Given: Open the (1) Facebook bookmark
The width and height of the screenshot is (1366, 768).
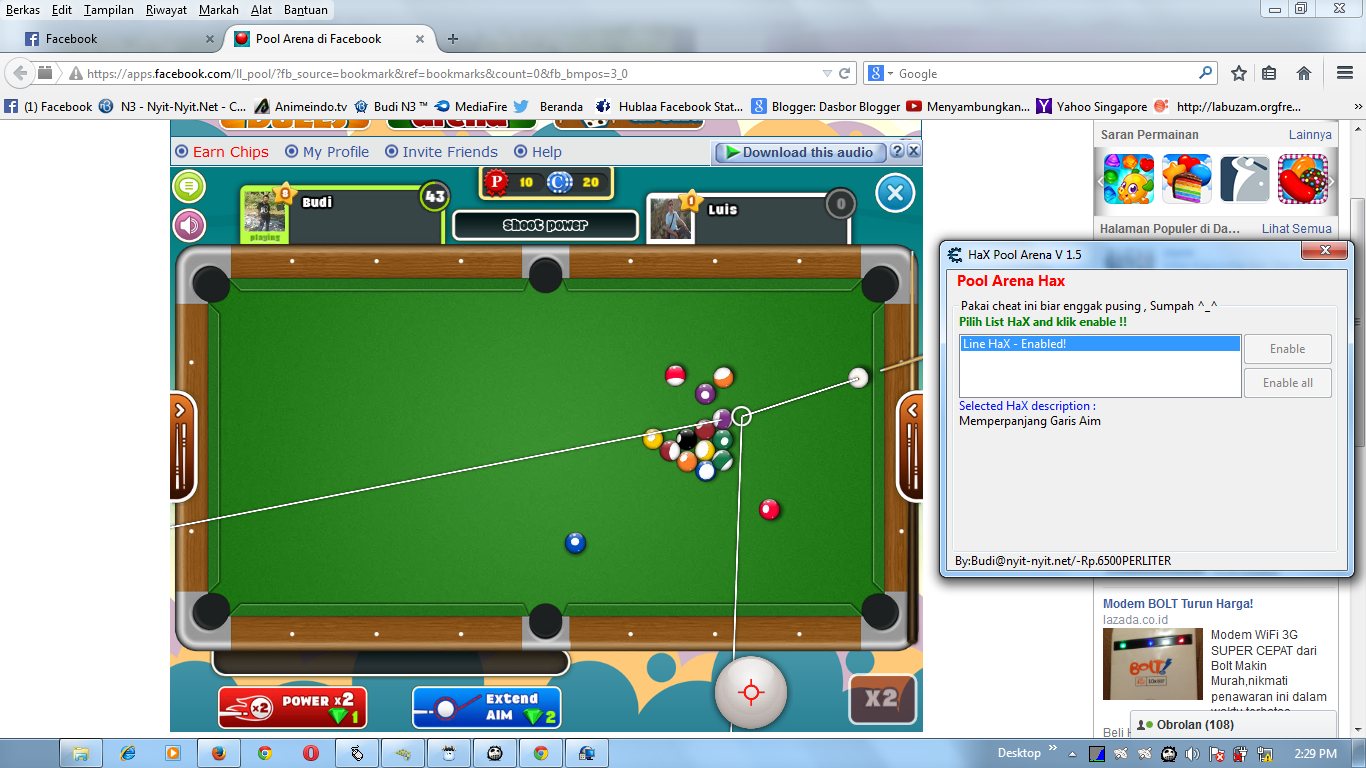Looking at the screenshot, I should [x=48, y=106].
